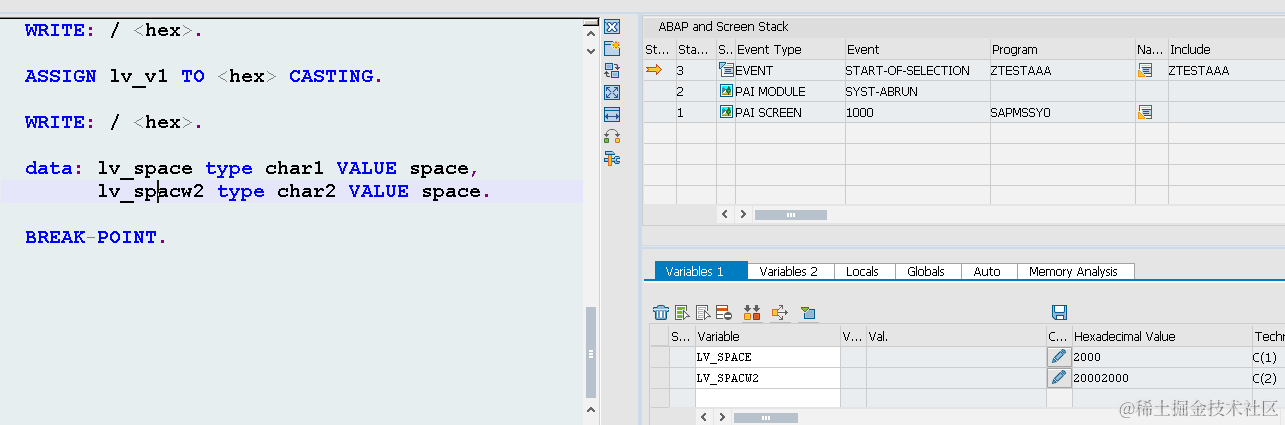Click the pencil edit icon for LV_SPACE
This screenshot has width=1285, height=425.
[x=1059, y=356]
